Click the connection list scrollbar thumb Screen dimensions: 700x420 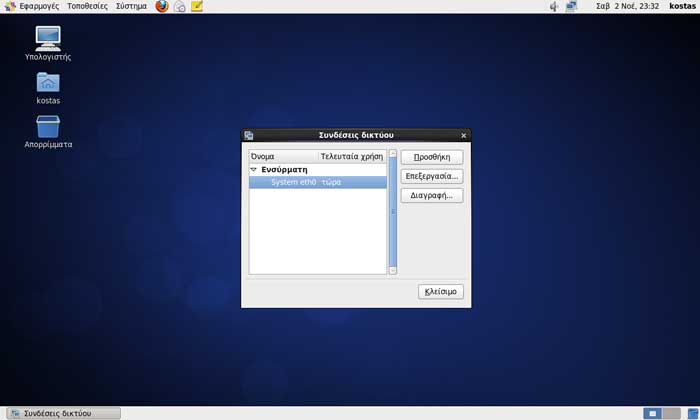393,212
